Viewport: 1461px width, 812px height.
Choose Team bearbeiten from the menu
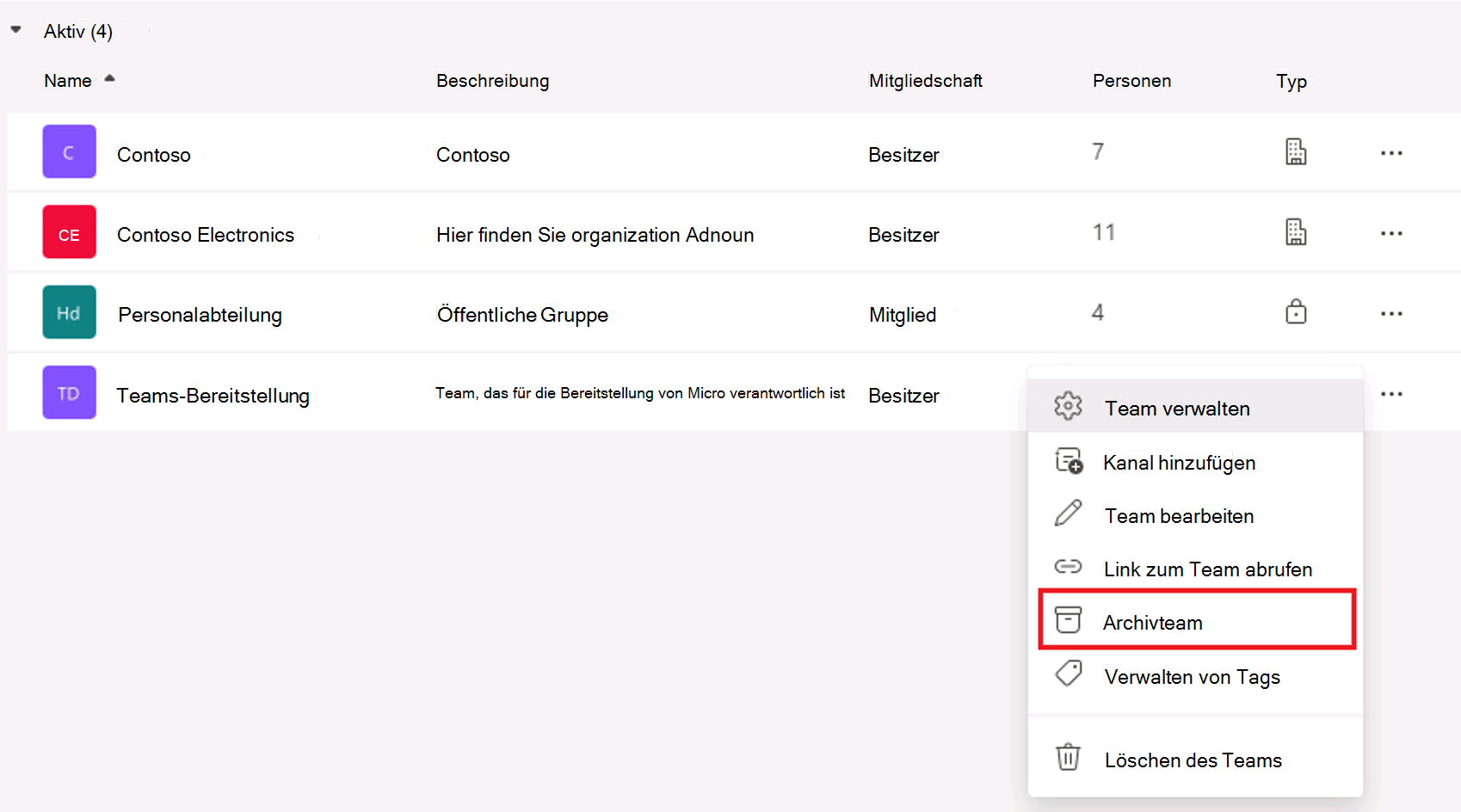coord(1196,515)
